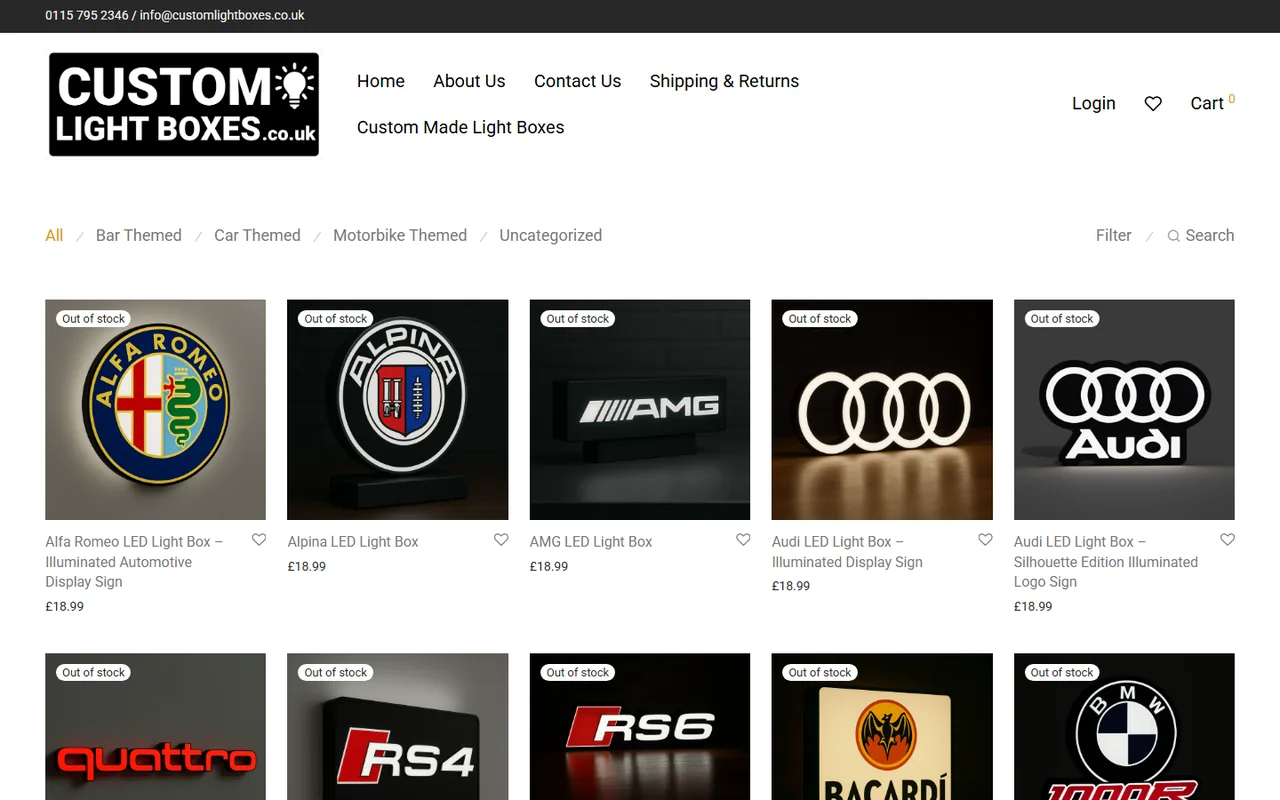Click the AMG £18.99 price
This screenshot has width=1280, height=800.
click(x=549, y=566)
